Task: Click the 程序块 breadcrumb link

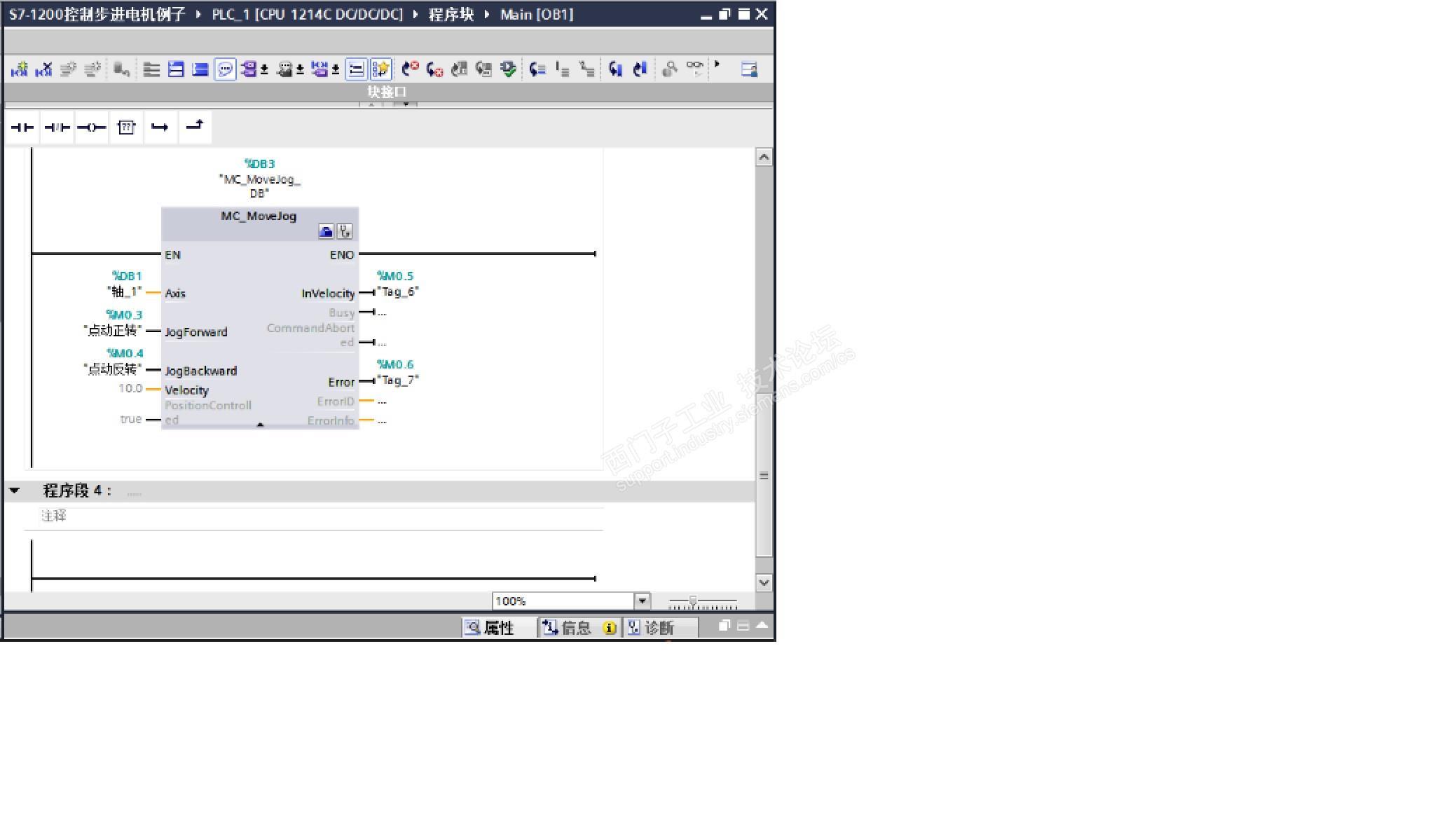Action: 451,14
